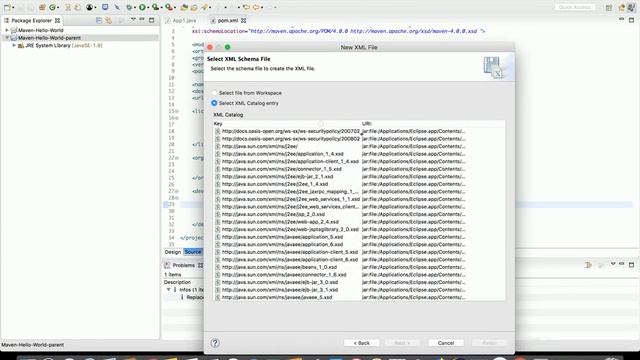Screen dimensions: 640x360
Task: Click the URI column header
Action: point(433,124)
